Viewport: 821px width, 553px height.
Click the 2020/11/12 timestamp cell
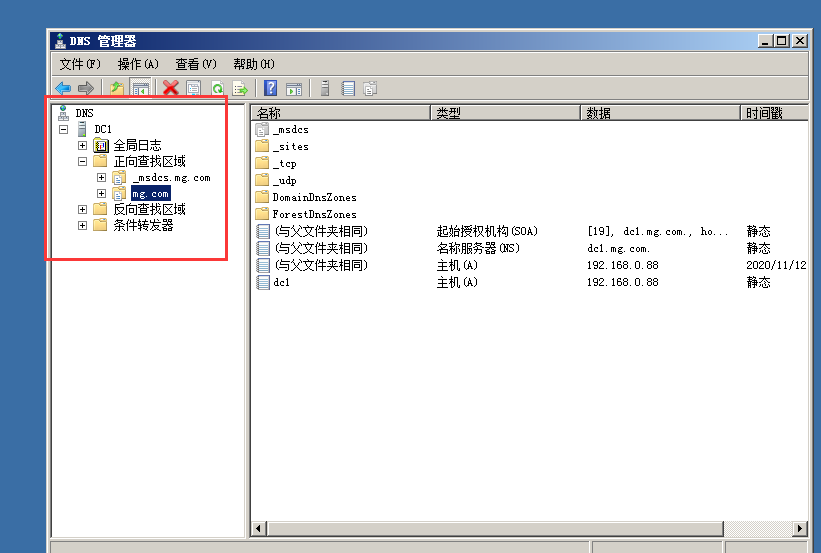(776, 265)
